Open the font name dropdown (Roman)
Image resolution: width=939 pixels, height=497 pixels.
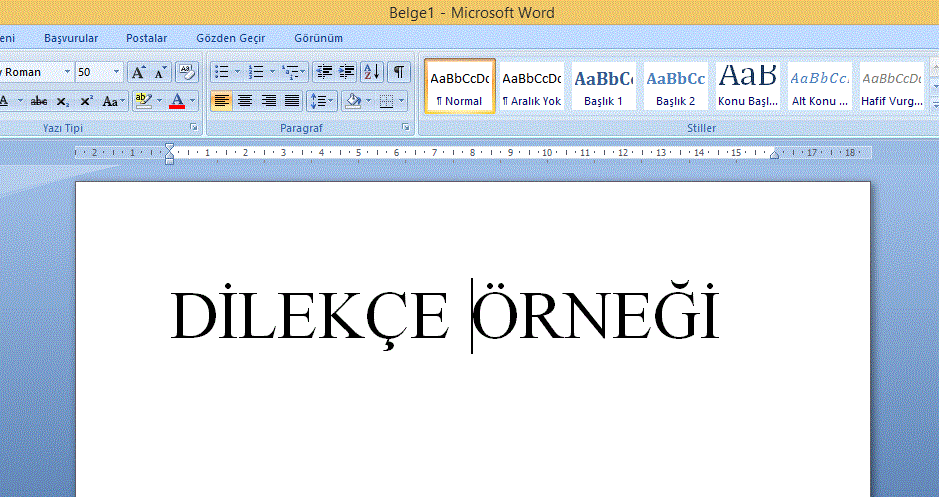click(x=67, y=72)
